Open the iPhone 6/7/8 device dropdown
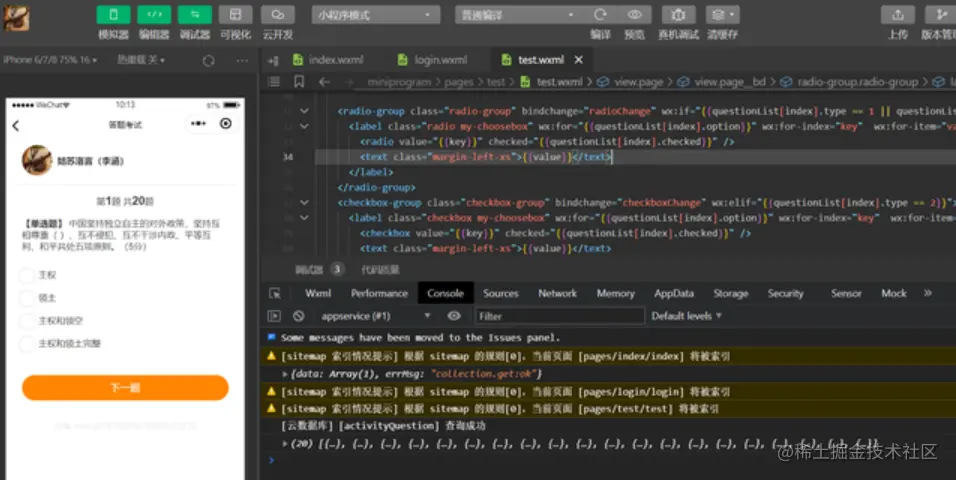Screen dimensions: 956x480 [x=50, y=60]
